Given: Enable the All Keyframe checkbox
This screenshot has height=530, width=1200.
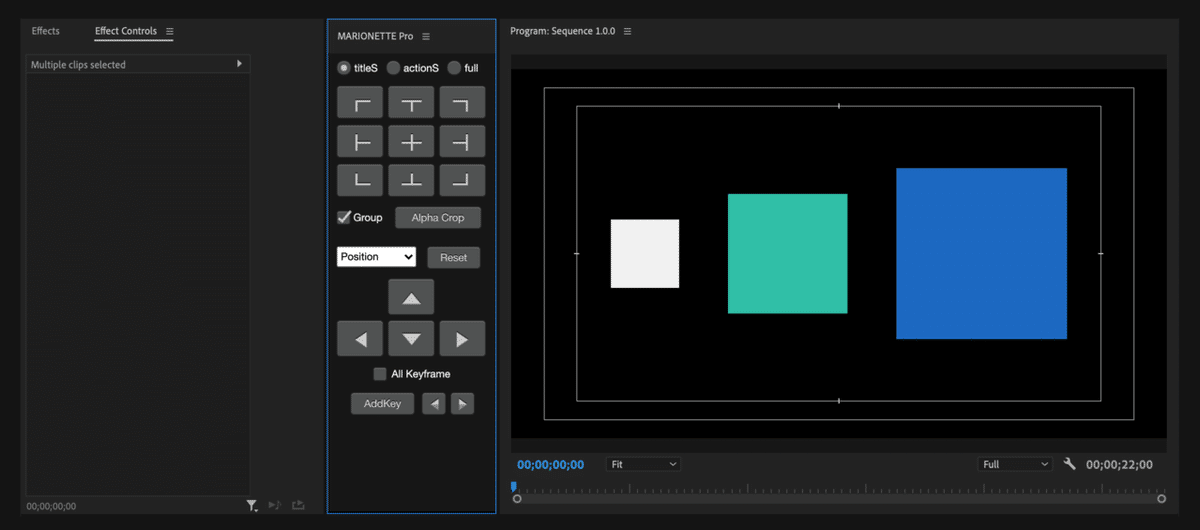Looking at the screenshot, I should [x=380, y=374].
